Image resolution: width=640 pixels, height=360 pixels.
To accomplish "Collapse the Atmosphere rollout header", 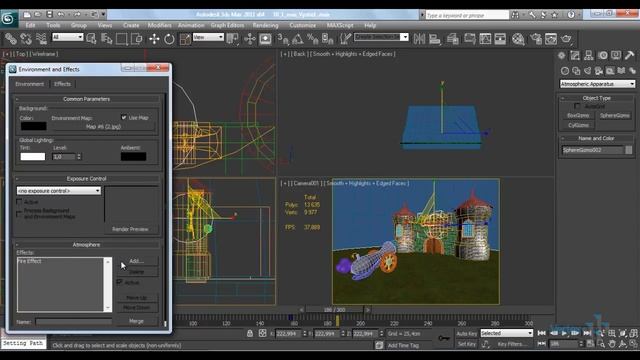I will 87,244.
